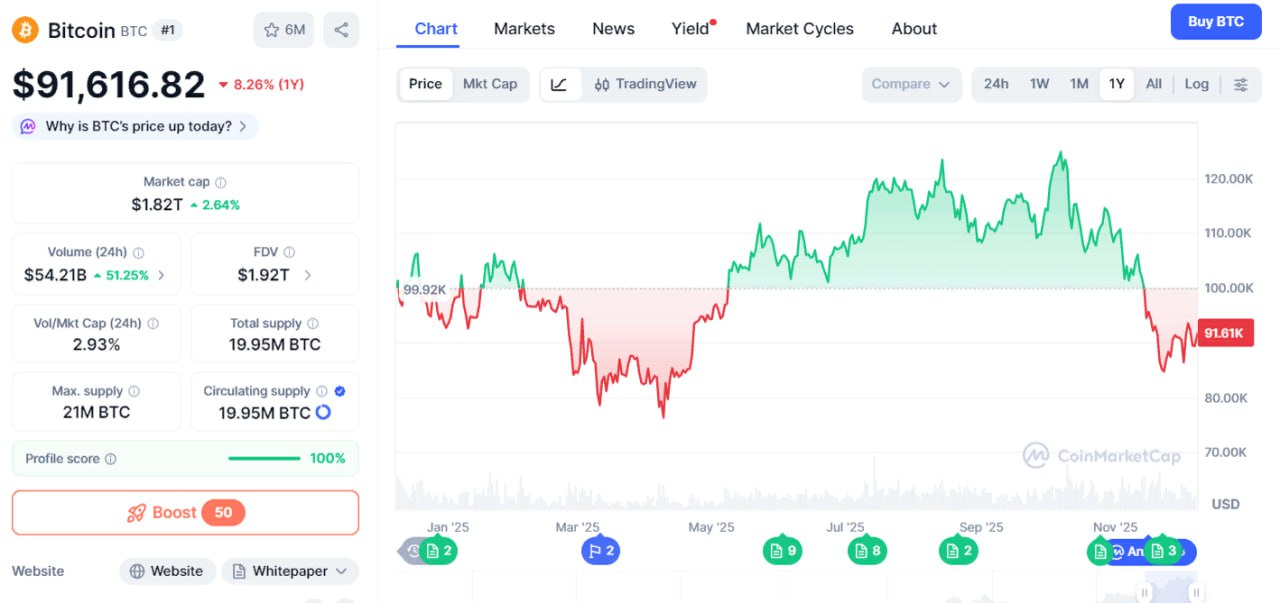
Task: Open the Compare dropdown
Action: pos(911,85)
